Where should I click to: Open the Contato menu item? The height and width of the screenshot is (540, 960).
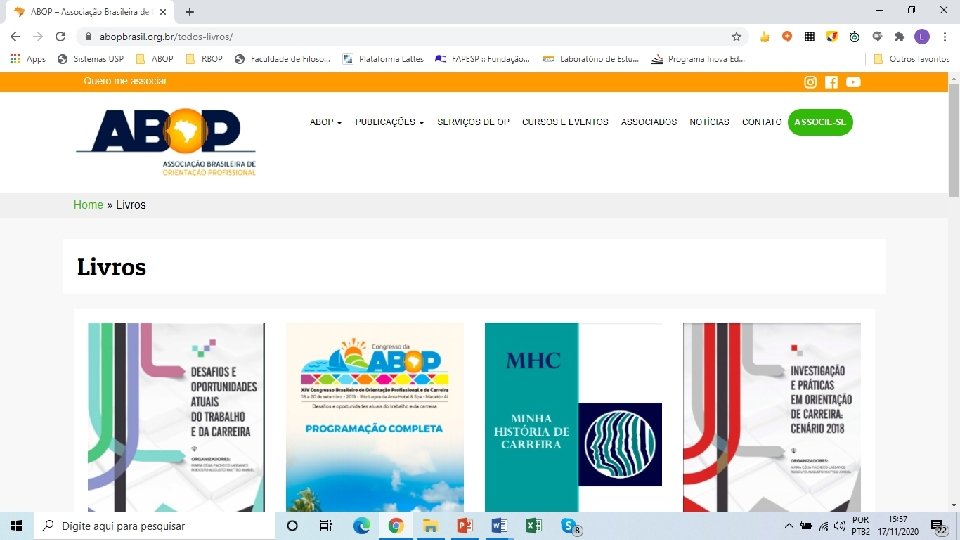(x=761, y=122)
